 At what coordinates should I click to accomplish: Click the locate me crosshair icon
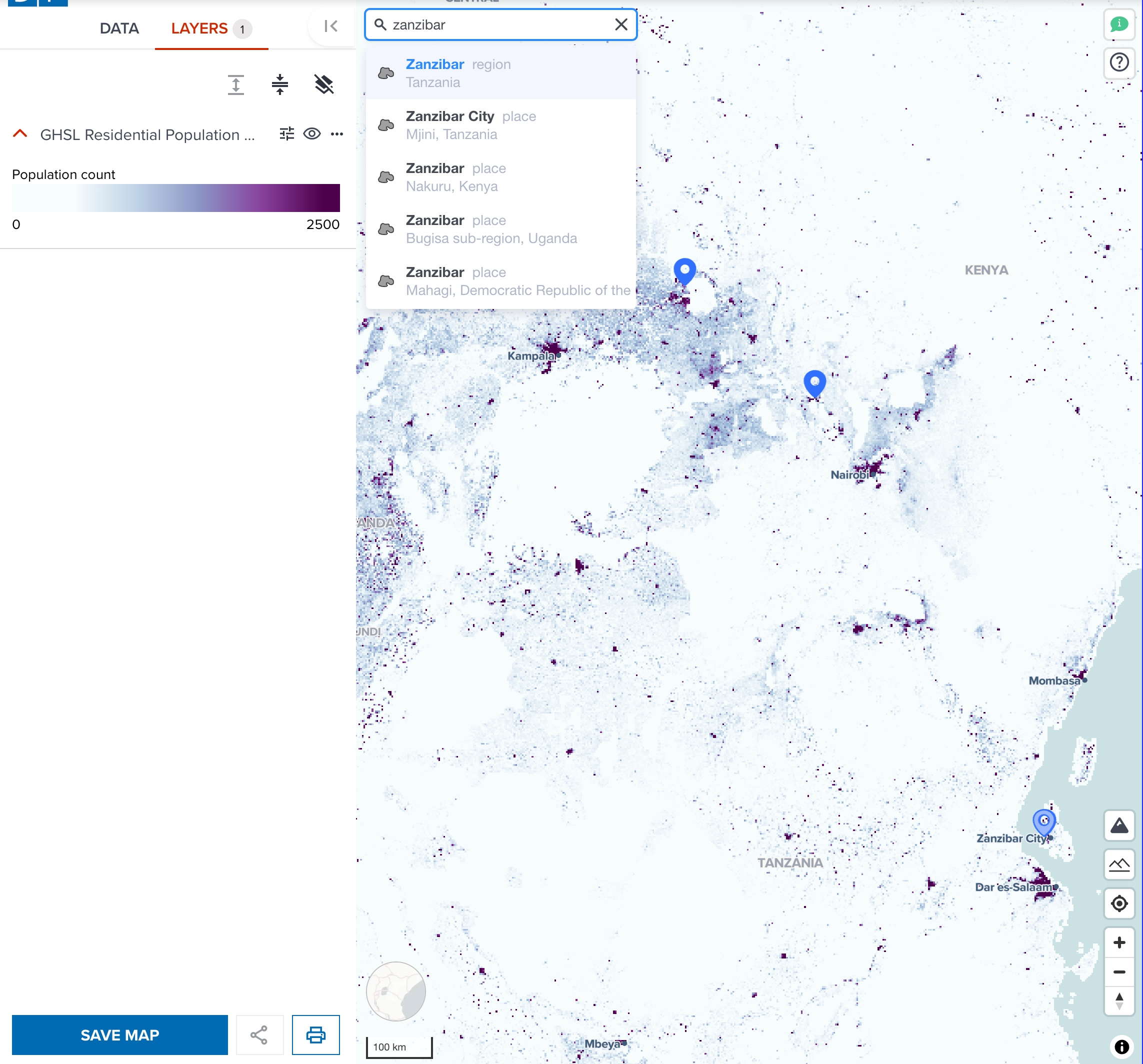pyautogui.click(x=1119, y=903)
